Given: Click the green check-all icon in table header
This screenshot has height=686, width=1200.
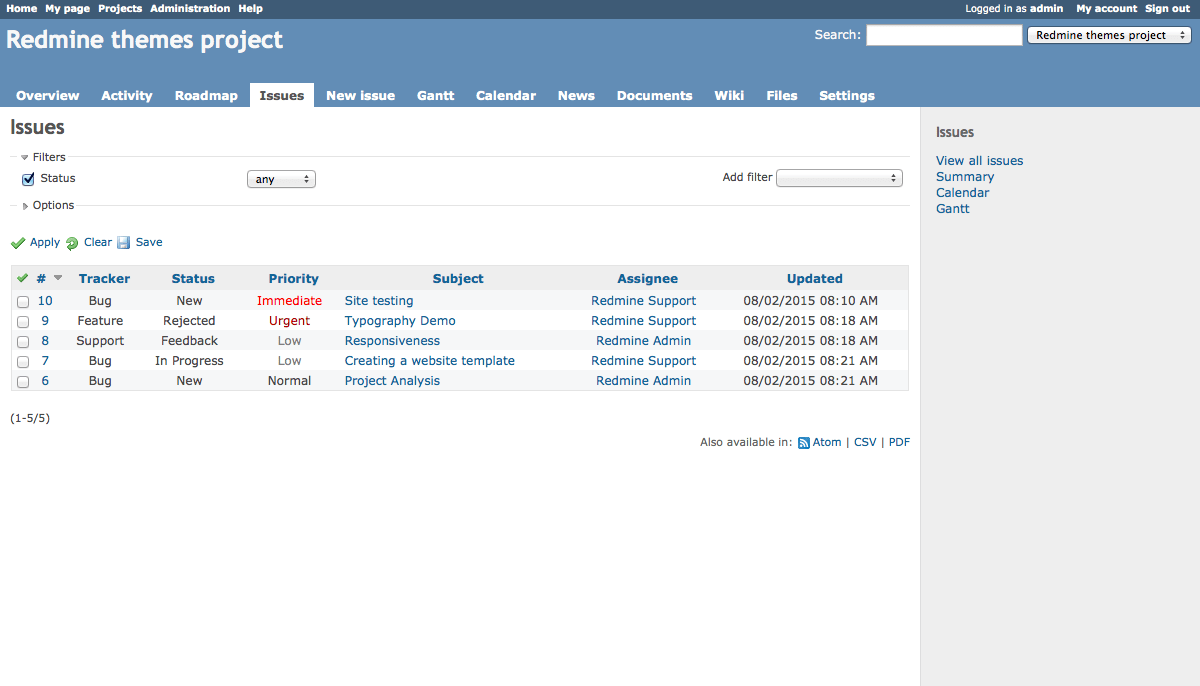Looking at the screenshot, I should click(x=23, y=278).
